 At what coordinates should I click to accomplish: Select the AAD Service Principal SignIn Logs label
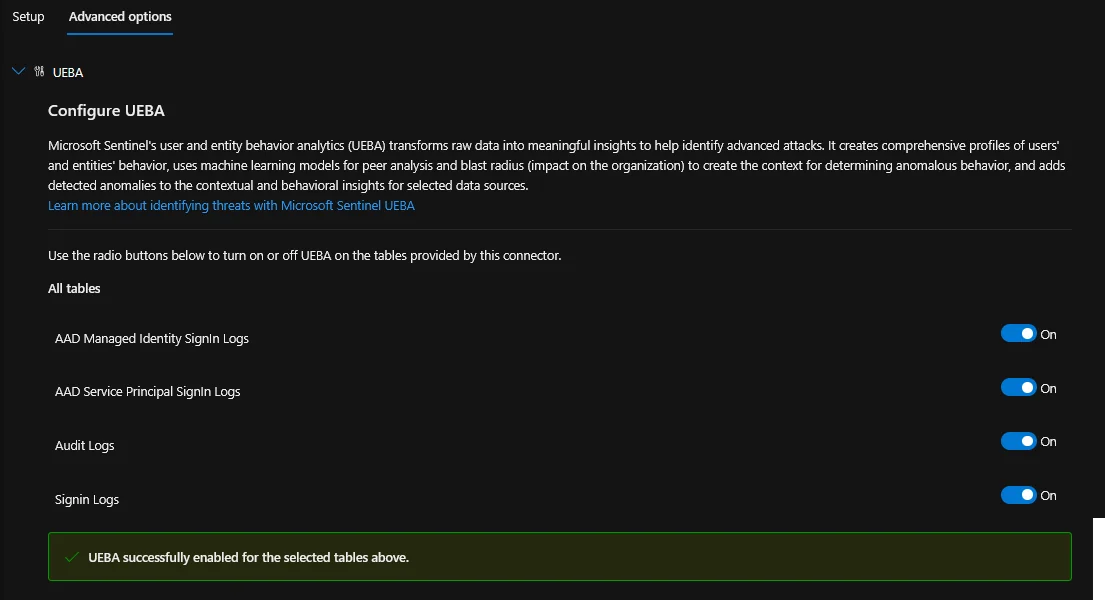pos(148,392)
